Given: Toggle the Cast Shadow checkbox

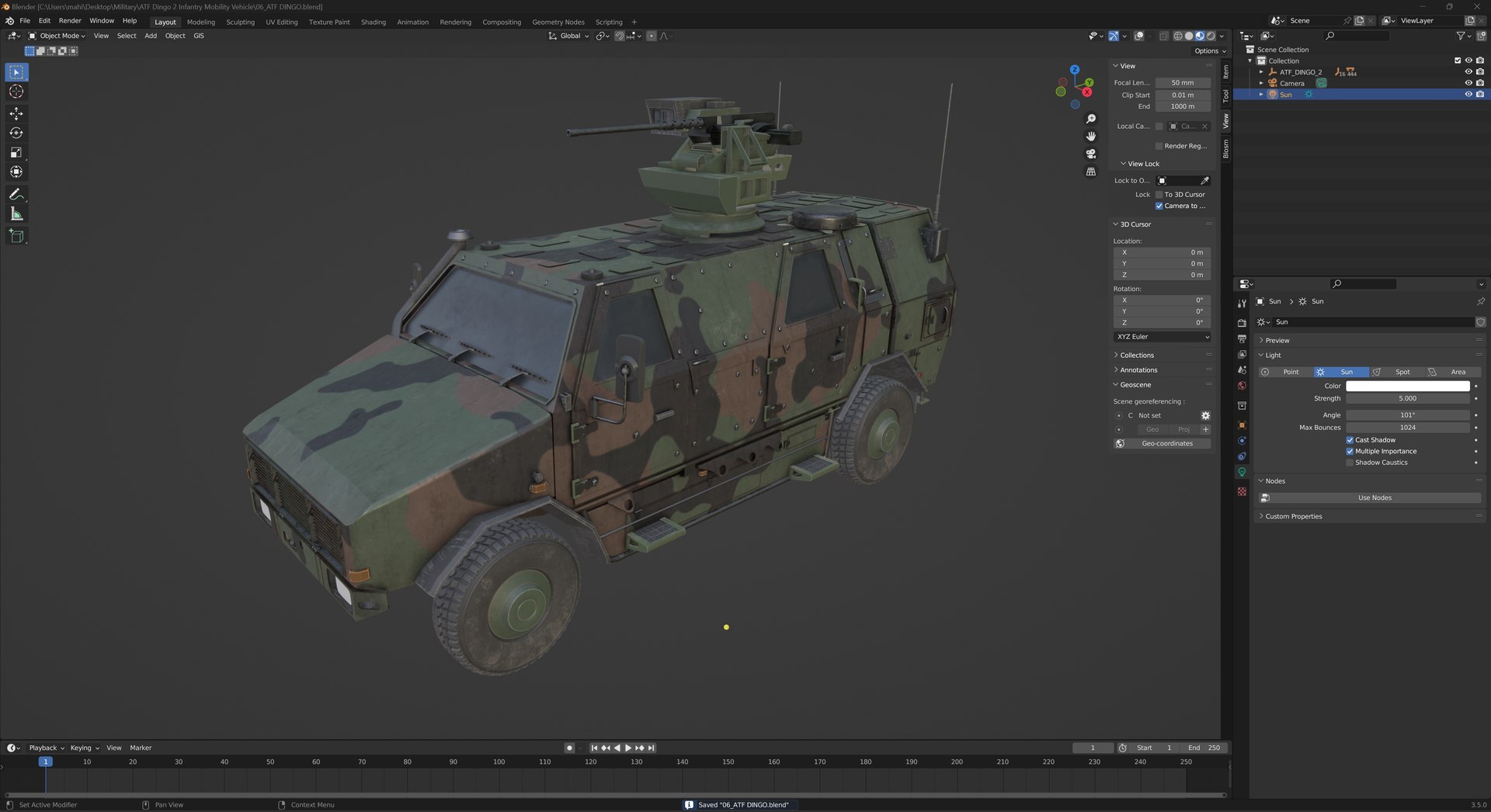Looking at the screenshot, I should coord(1350,440).
